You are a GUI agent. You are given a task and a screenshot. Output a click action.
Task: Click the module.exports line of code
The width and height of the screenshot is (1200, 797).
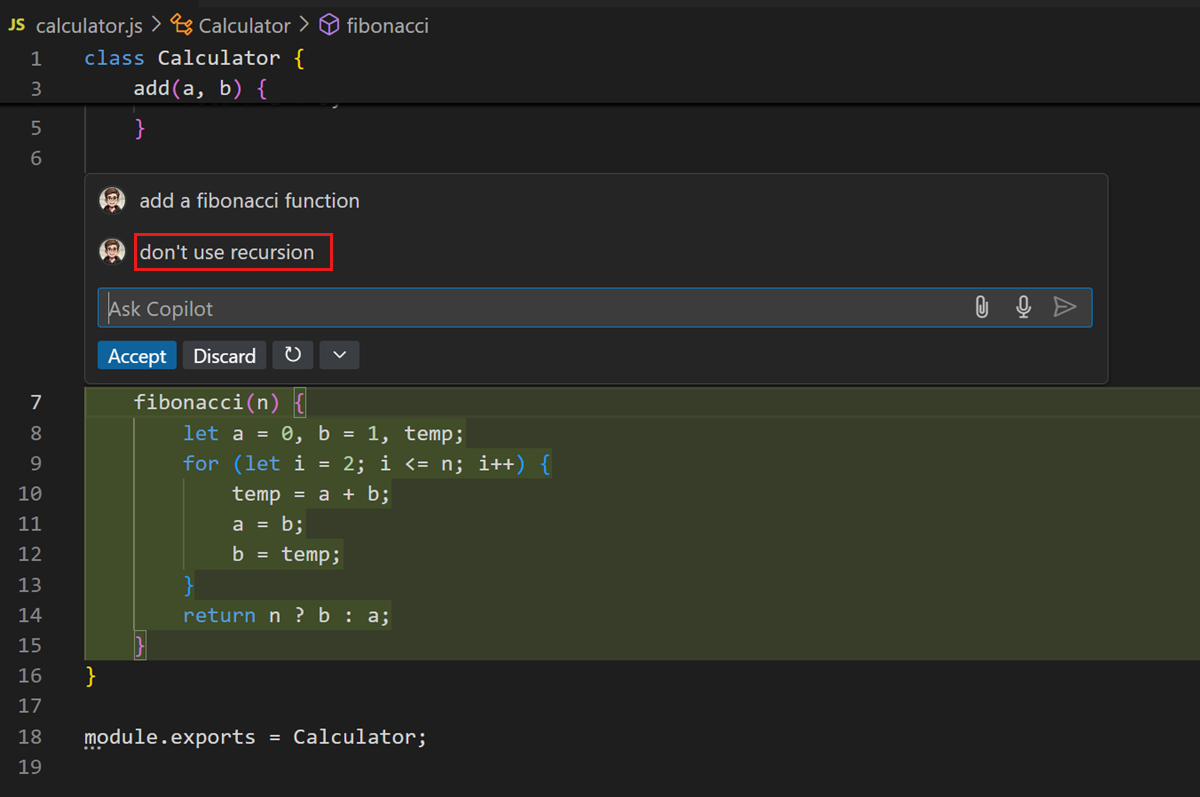[x=255, y=737]
